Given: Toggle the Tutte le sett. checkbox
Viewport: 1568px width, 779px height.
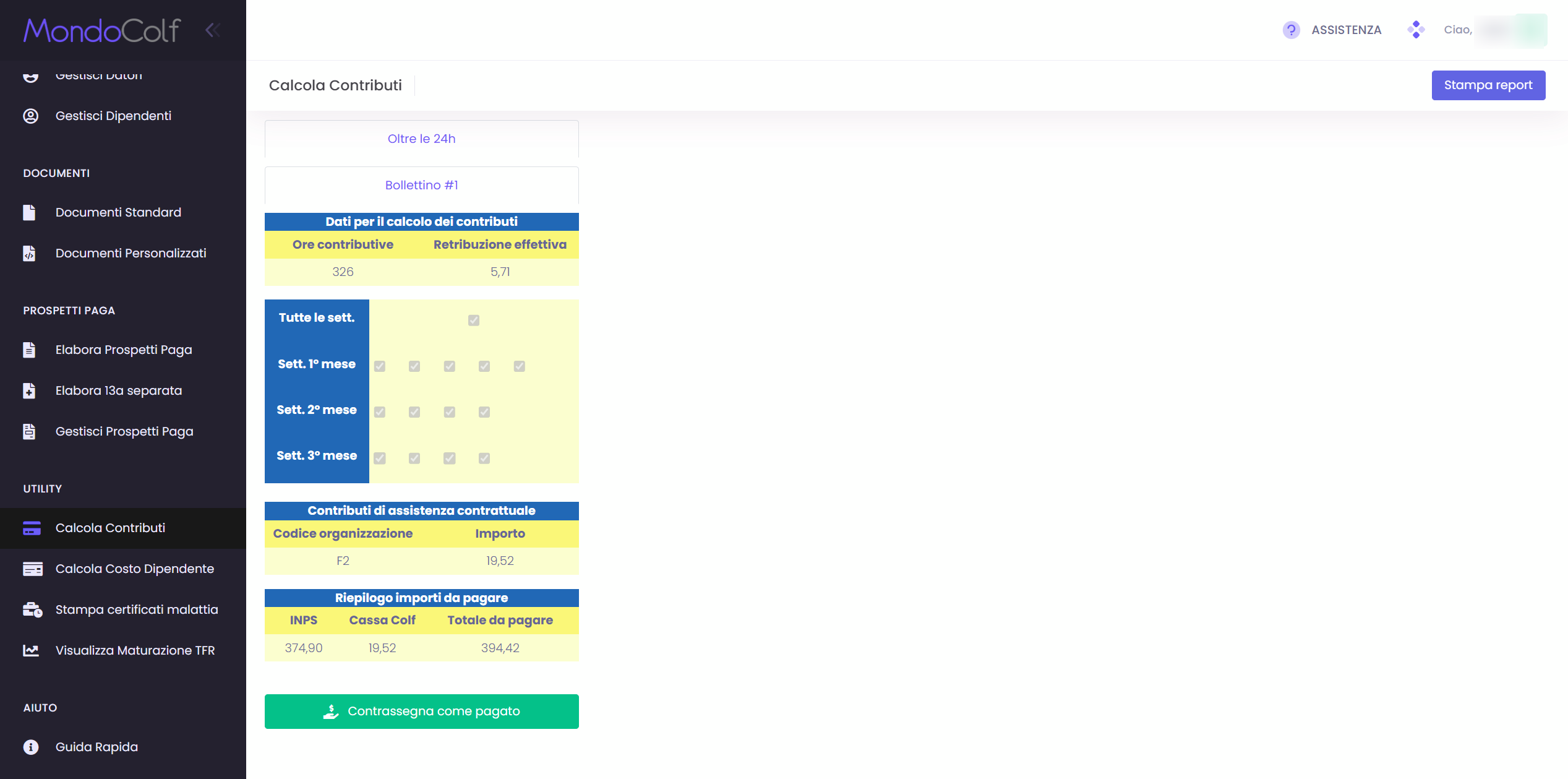Looking at the screenshot, I should (474, 320).
